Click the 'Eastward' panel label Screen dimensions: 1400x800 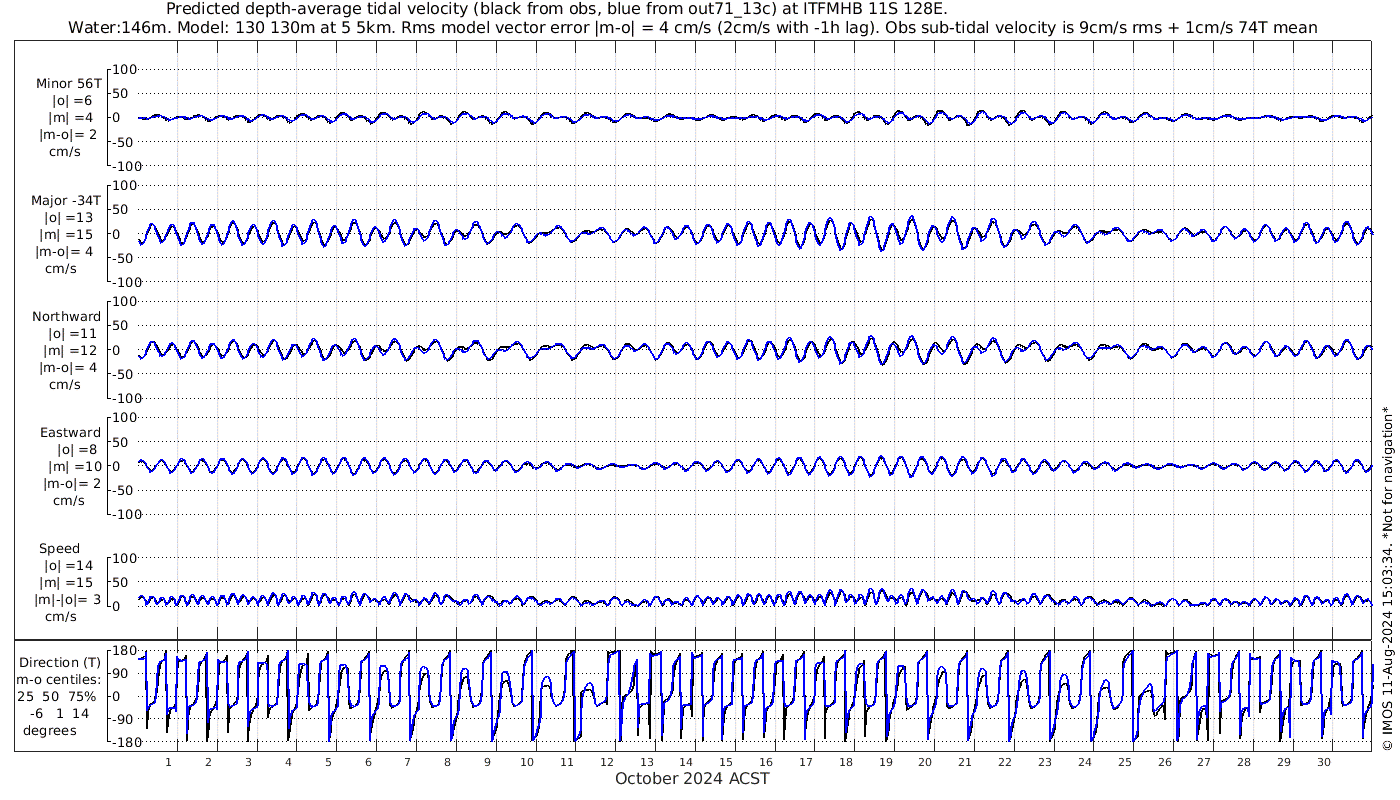pos(70,433)
